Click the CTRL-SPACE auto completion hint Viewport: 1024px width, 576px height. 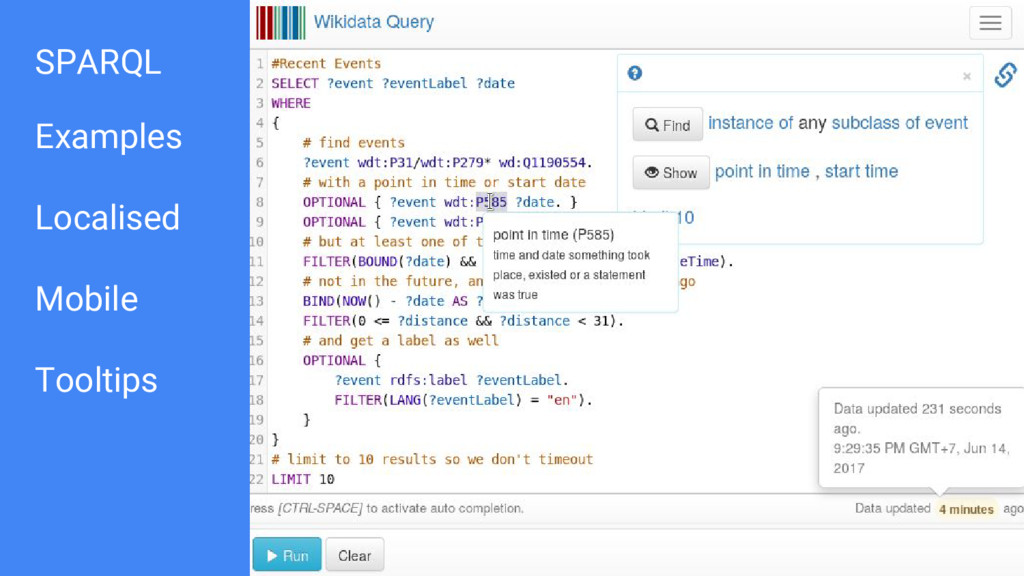pyautogui.click(x=387, y=508)
